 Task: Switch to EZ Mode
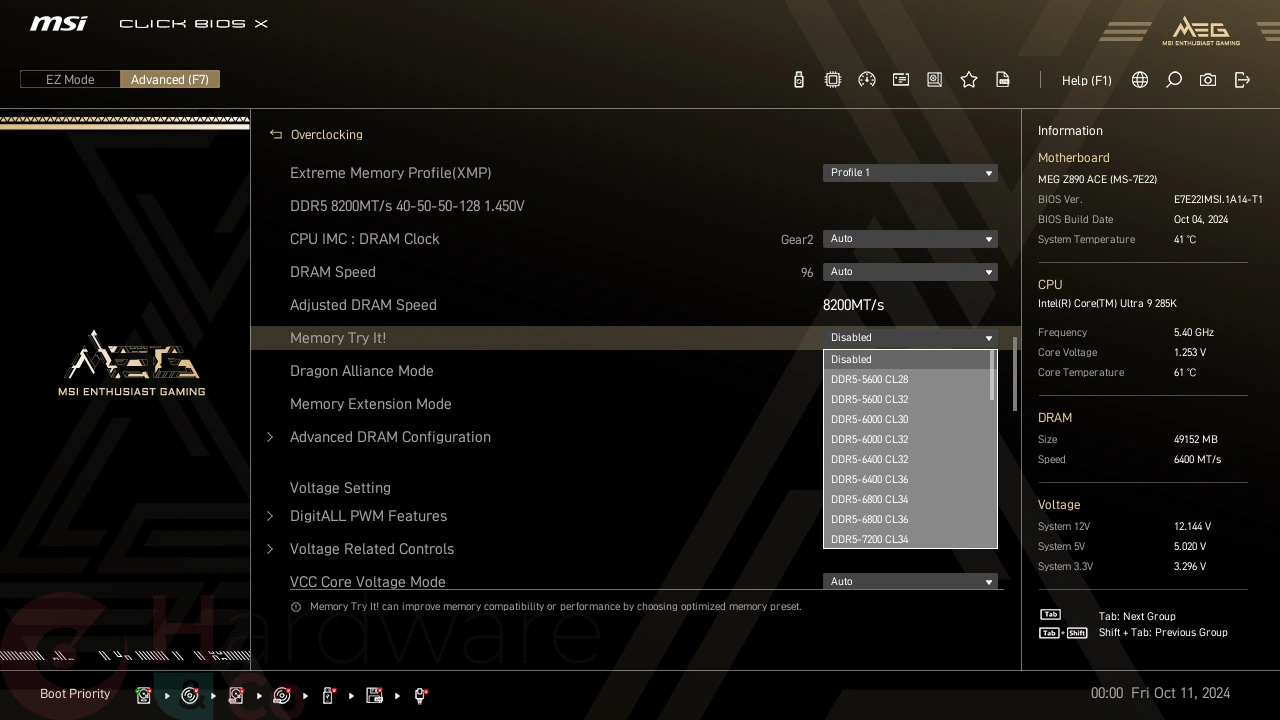pyautogui.click(x=70, y=79)
